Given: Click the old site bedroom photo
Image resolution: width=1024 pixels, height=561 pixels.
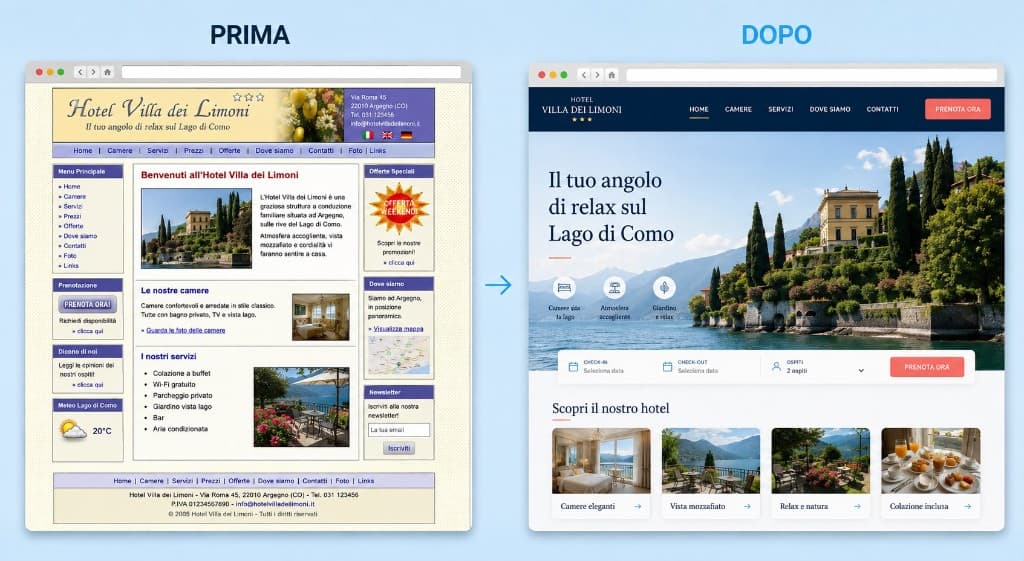Looking at the screenshot, I should pos(321,317).
